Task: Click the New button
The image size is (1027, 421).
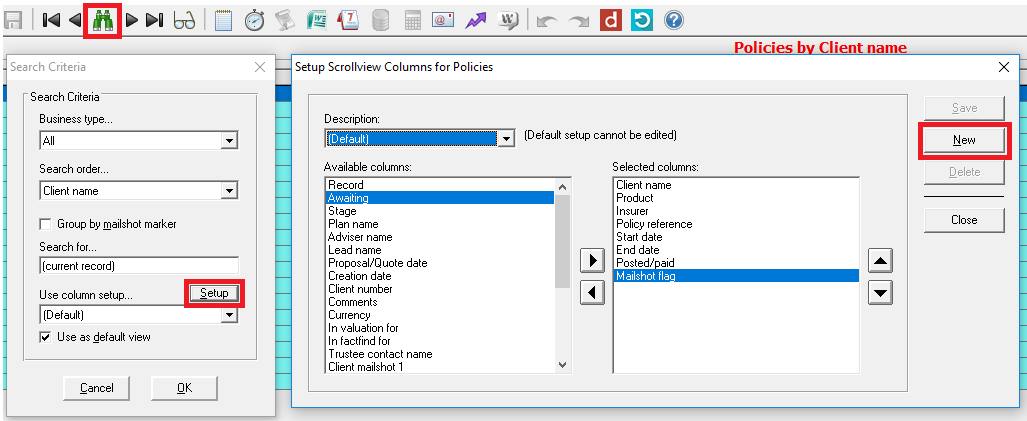Action: (x=964, y=139)
